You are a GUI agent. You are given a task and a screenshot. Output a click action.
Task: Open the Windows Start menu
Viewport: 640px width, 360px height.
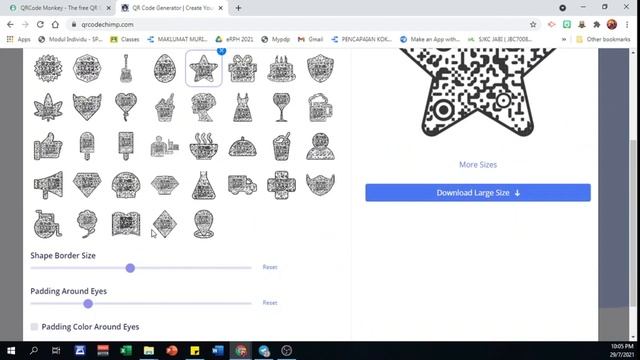click(x=11, y=351)
